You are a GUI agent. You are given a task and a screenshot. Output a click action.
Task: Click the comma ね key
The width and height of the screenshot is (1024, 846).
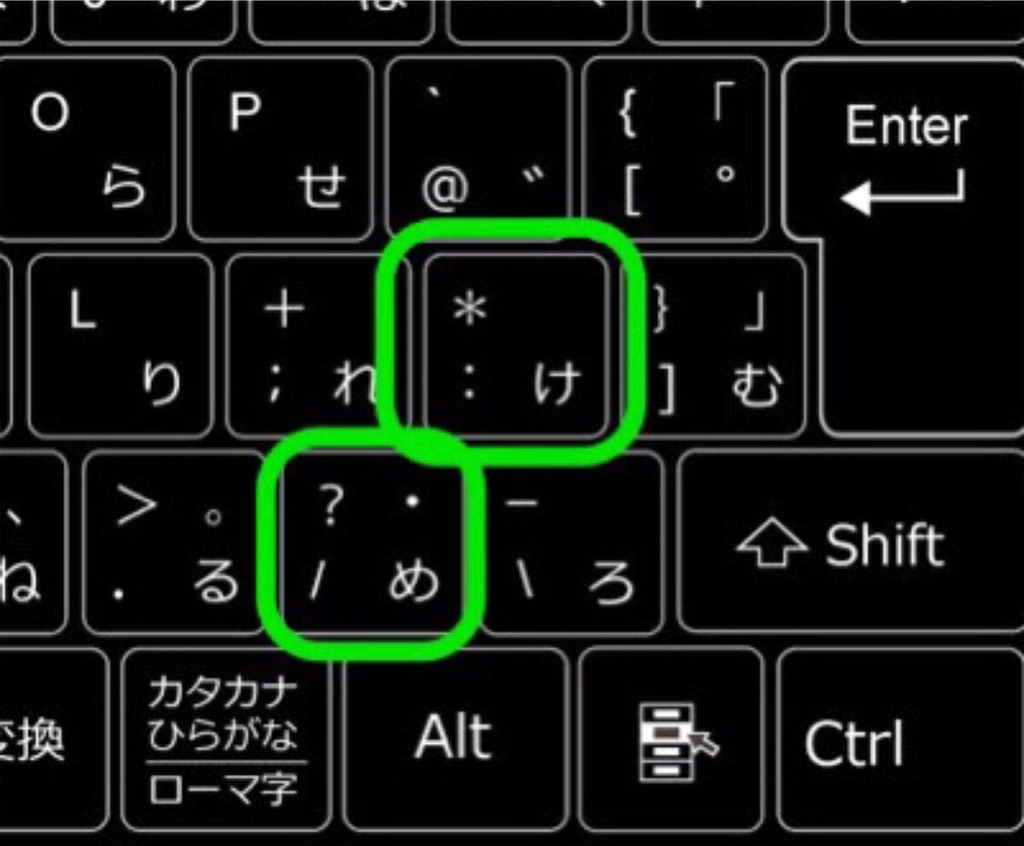pos(33,542)
